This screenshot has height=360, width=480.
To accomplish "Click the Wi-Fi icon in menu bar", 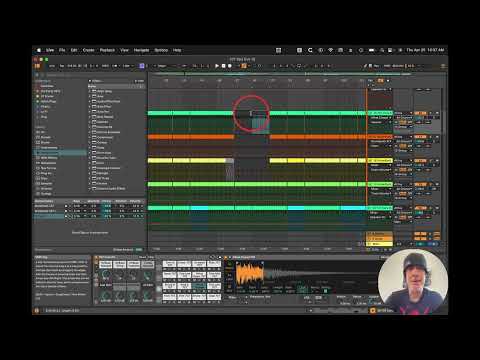I will coord(331,50).
